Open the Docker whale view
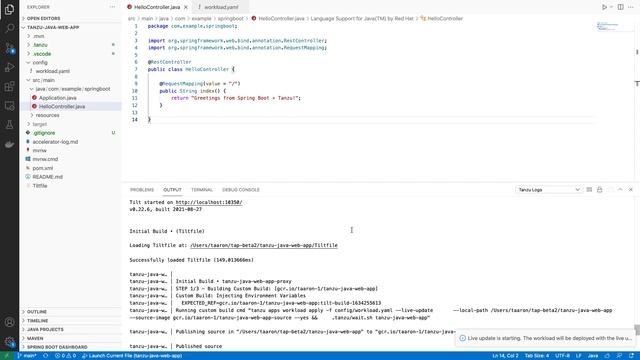This screenshot has height=360, width=640. (9, 144)
